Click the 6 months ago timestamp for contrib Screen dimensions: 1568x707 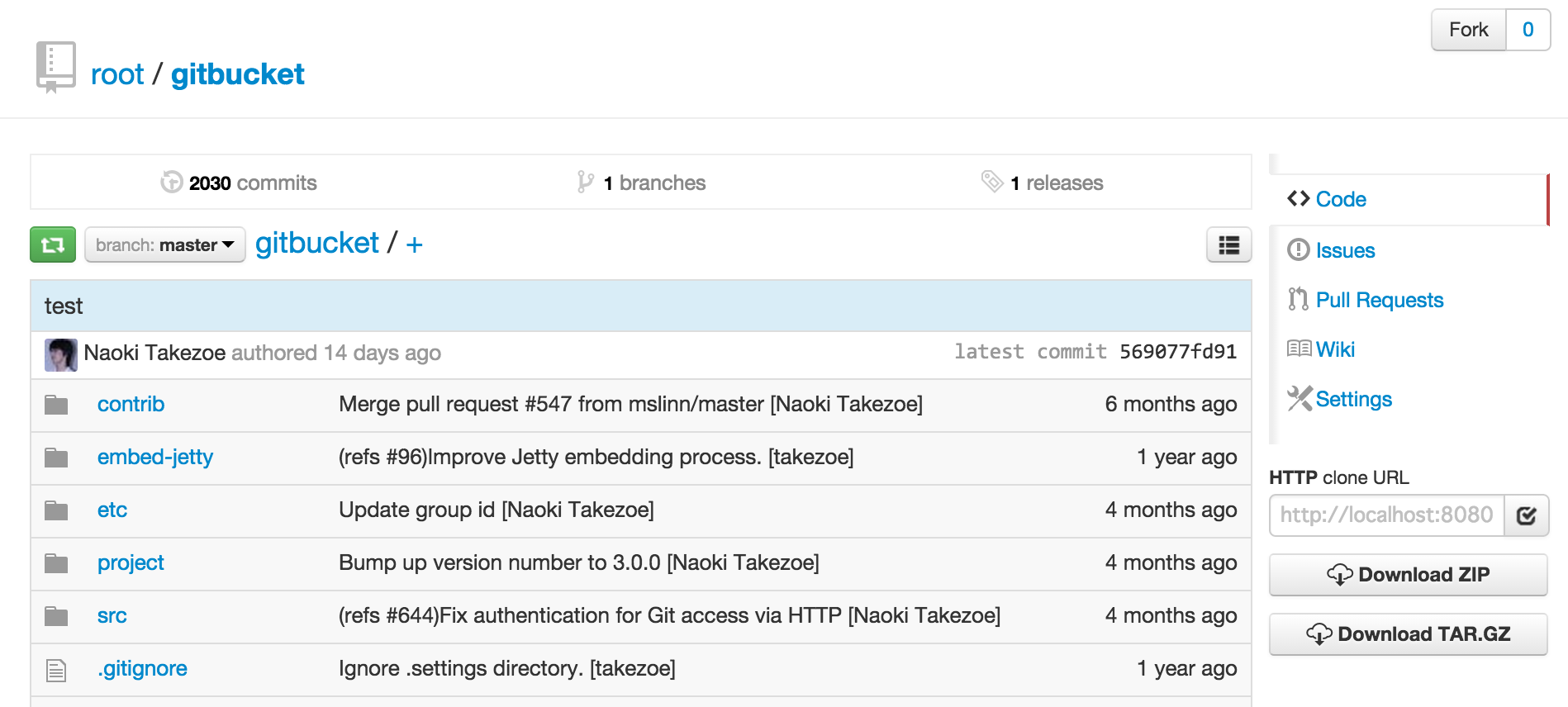point(1171,404)
